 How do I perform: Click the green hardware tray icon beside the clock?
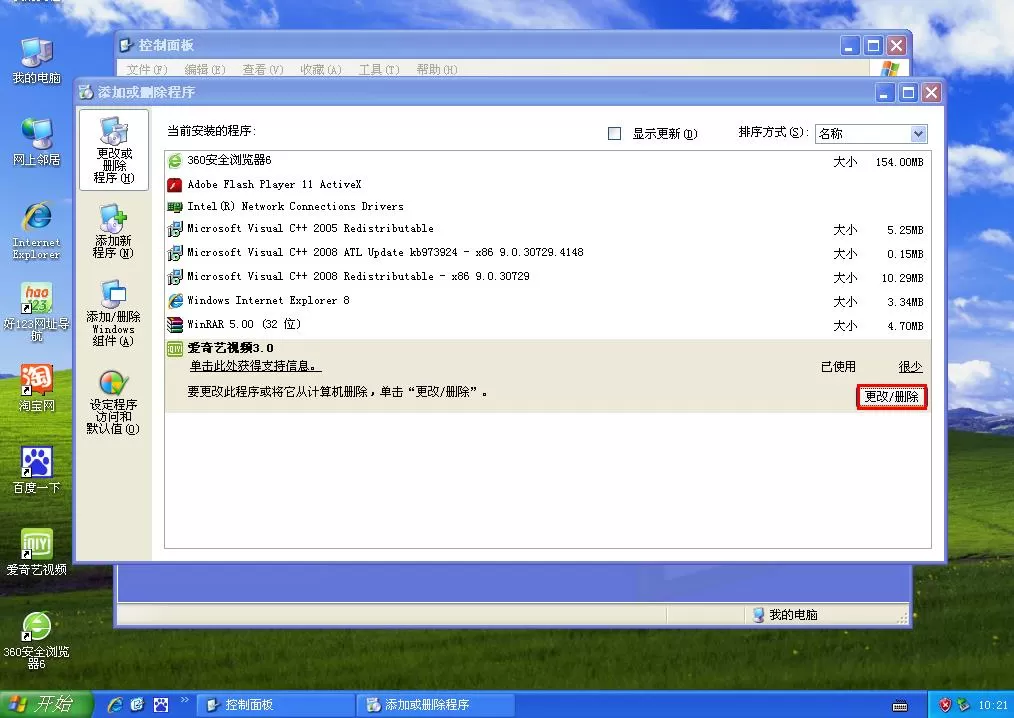point(964,705)
